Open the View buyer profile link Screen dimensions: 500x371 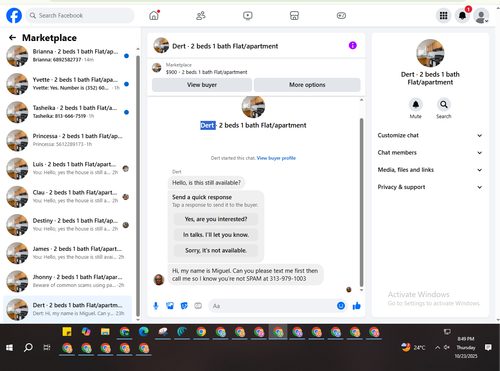276,158
